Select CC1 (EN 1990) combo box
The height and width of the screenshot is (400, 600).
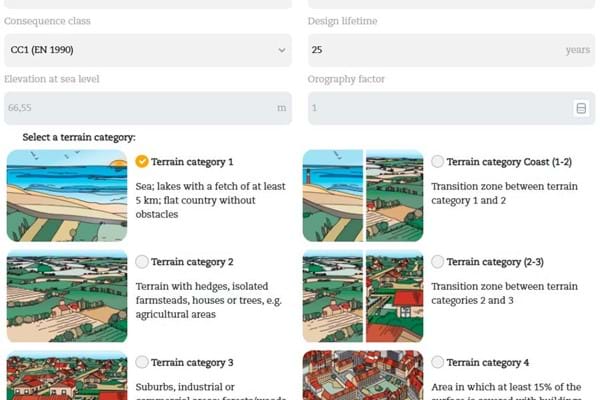pyautogui.click(x=148, y=50)
